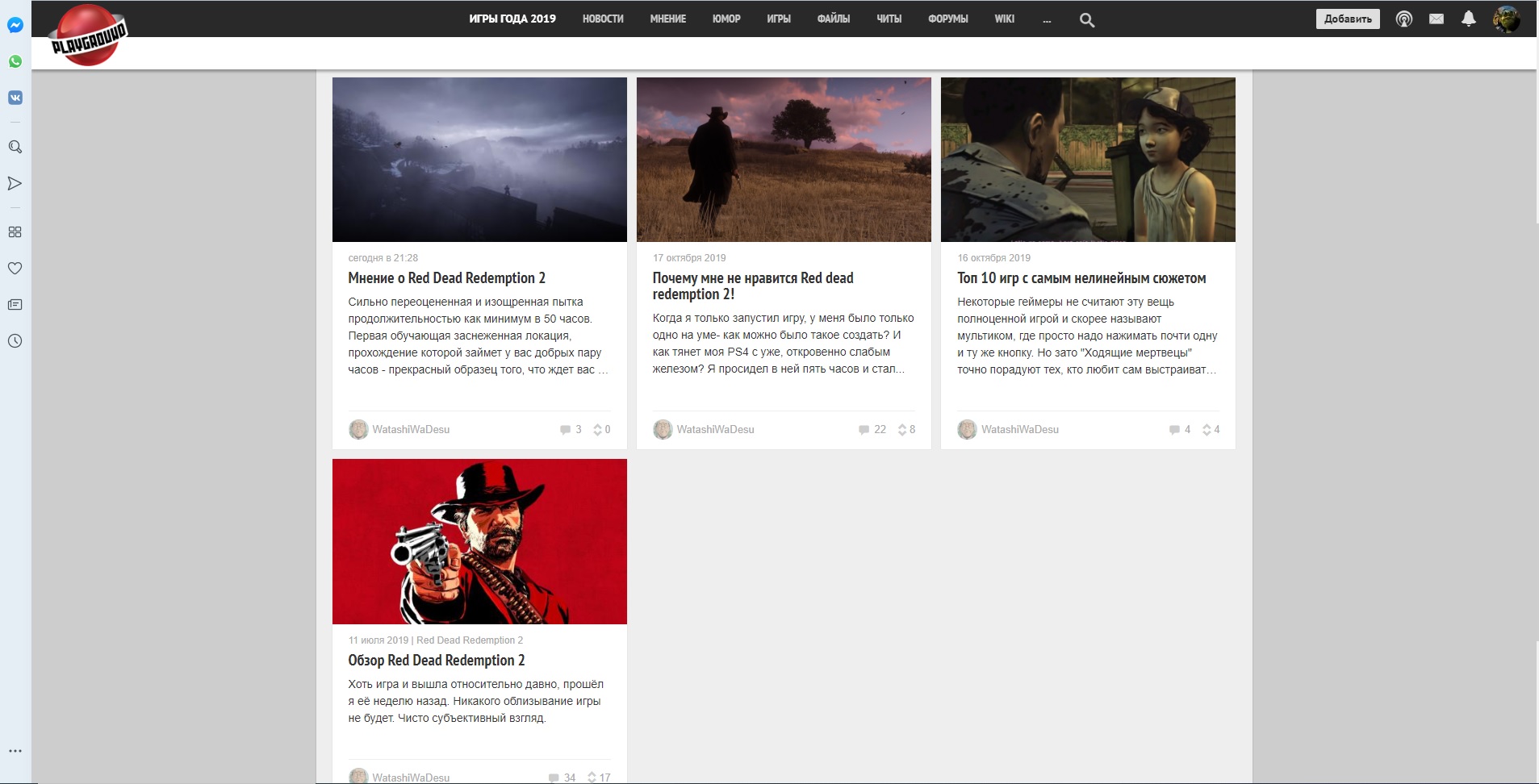Open the НОВОСТИ menu item
Screen dimensions: 1539x784
[x=603, y=19]
